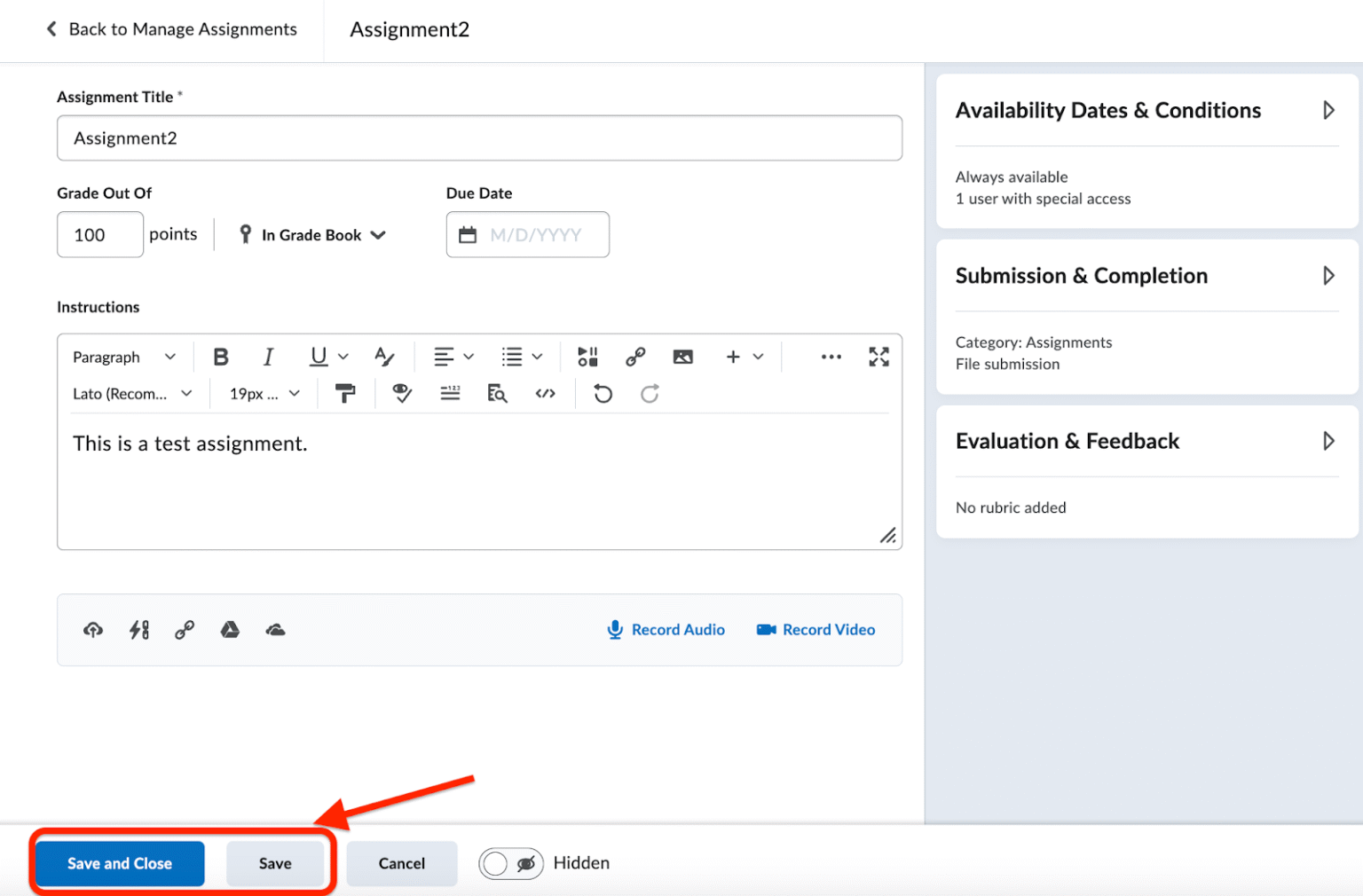Screen dimensions: 1363x896
Task: Undo the last edit
Action: 603,393
